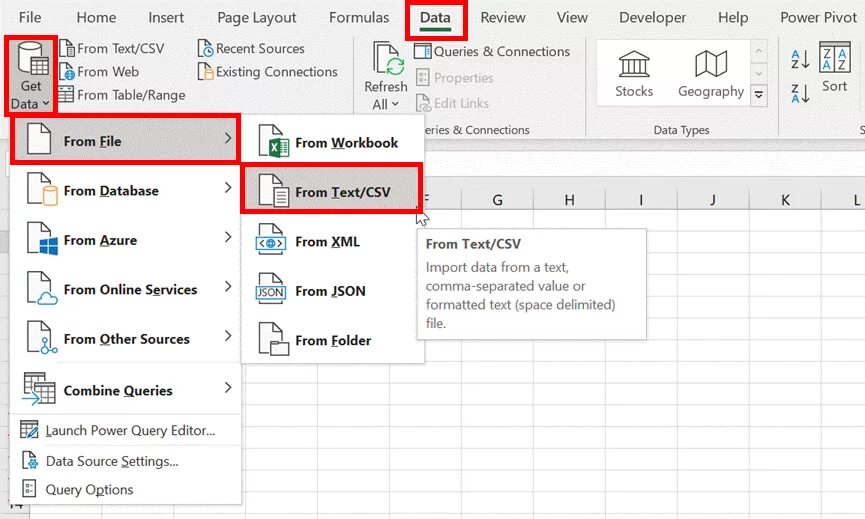
Task: Open the Power Pivot tab
Action: pyautogui.click(x=818, y=17)
